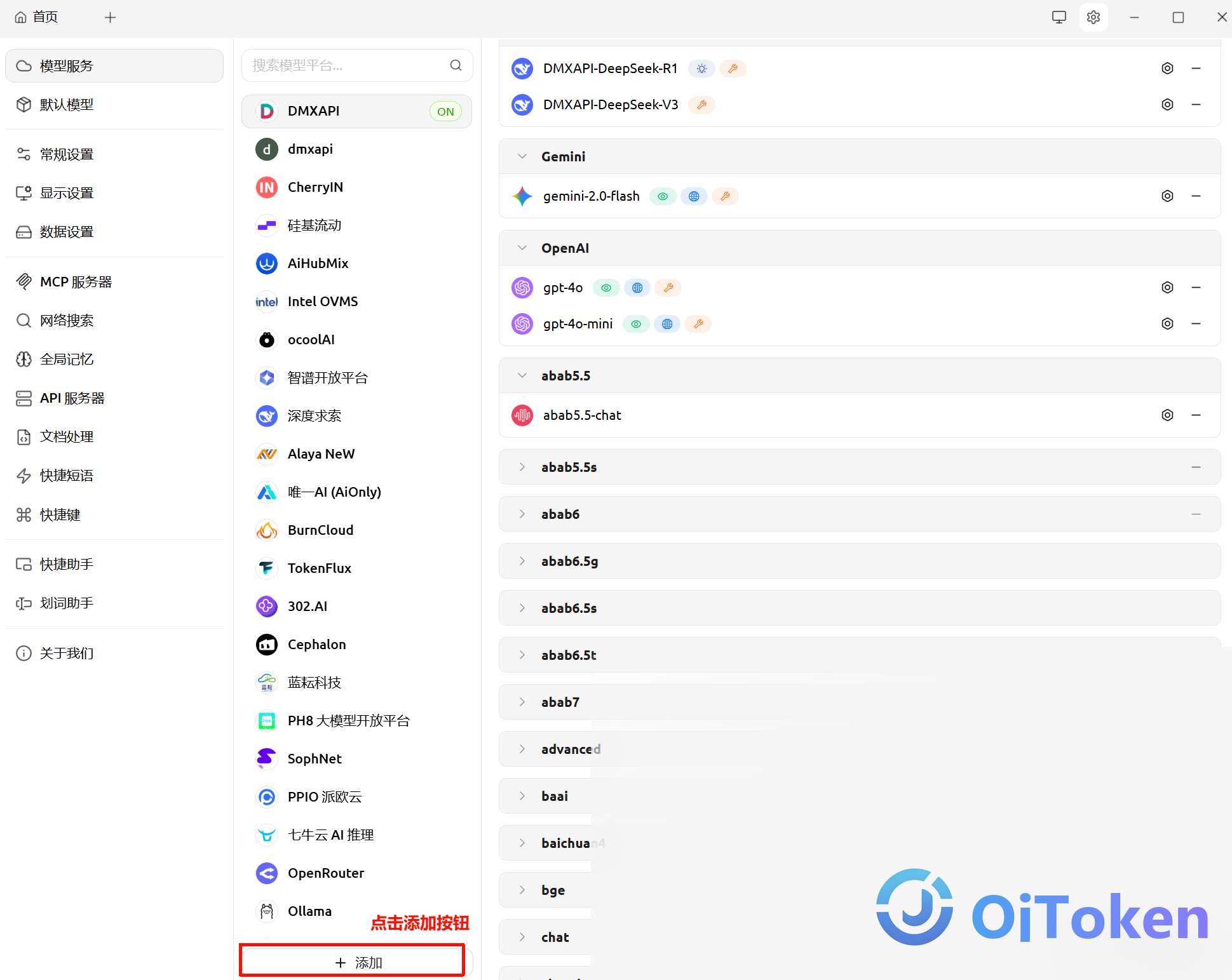Remove the abab5.5s group with minus icon
This screenshot has height=980, width=1232.
point(1196,467)
